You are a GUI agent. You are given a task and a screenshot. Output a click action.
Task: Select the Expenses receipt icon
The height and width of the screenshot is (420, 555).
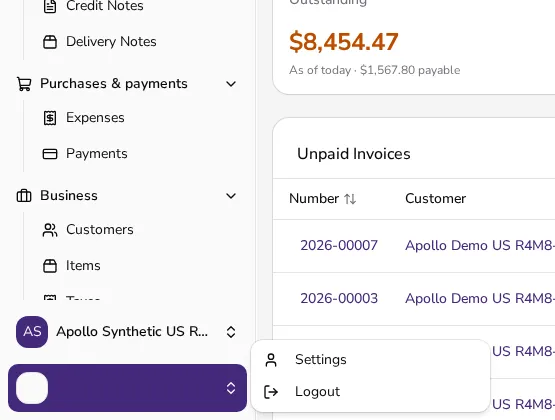pos(50,118)
